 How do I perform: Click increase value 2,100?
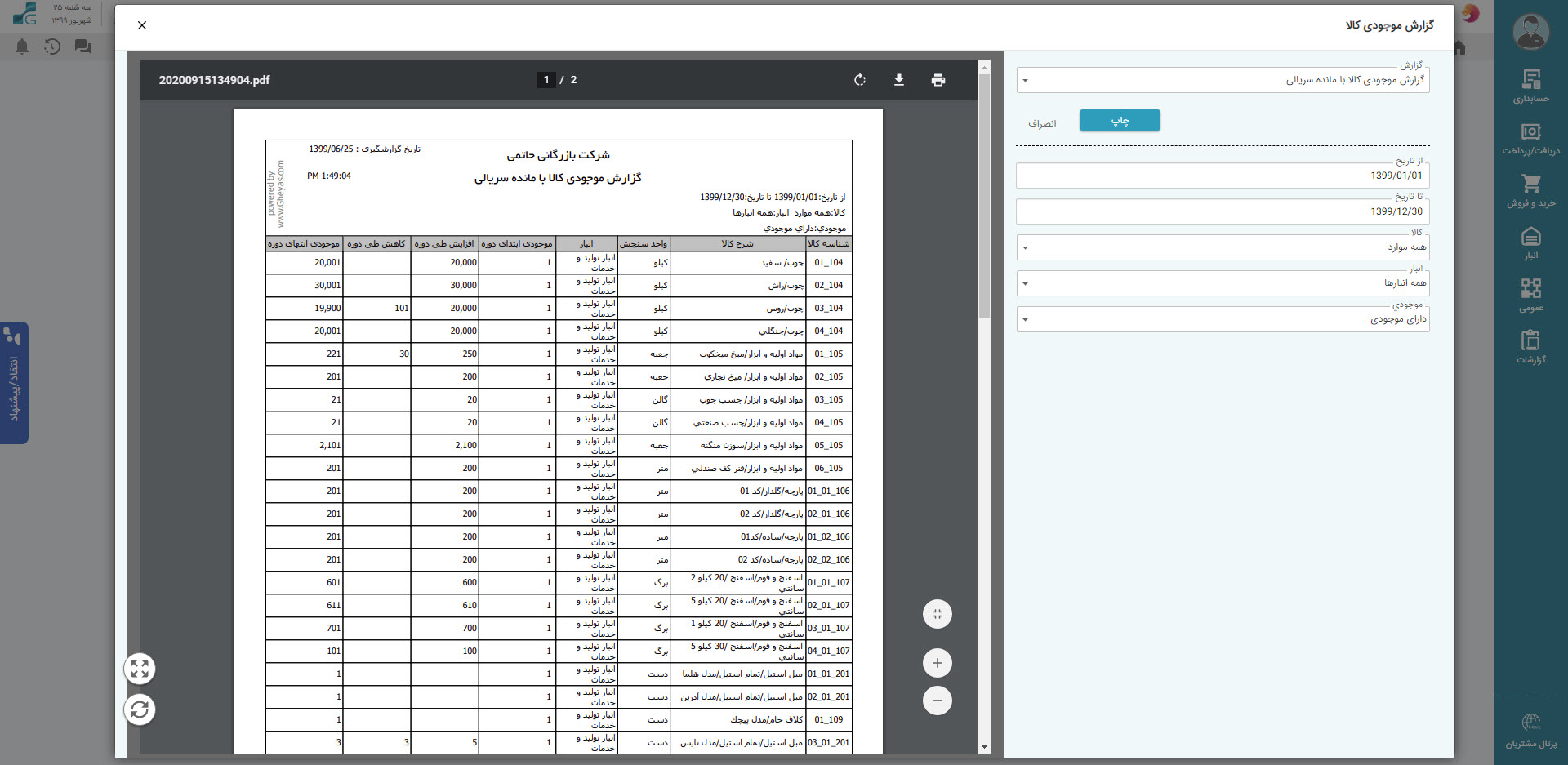click(465, 445)
